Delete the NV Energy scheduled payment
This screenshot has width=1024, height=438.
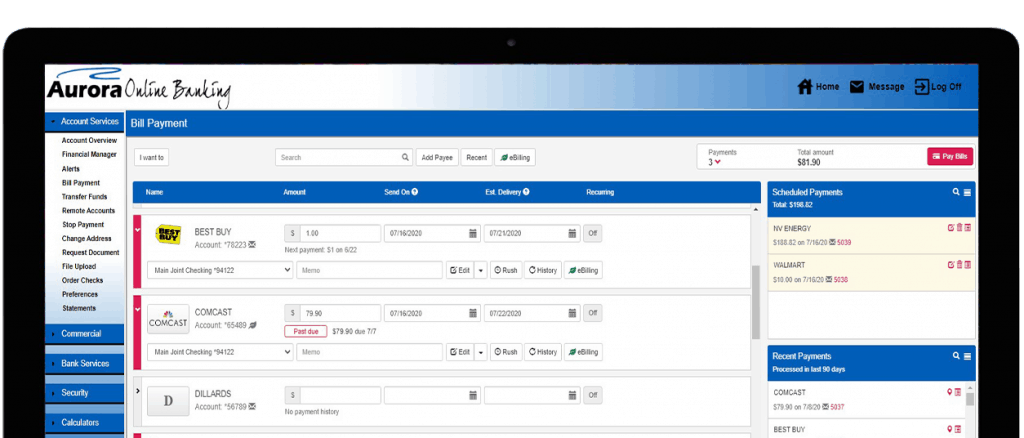tap(959, 228)
